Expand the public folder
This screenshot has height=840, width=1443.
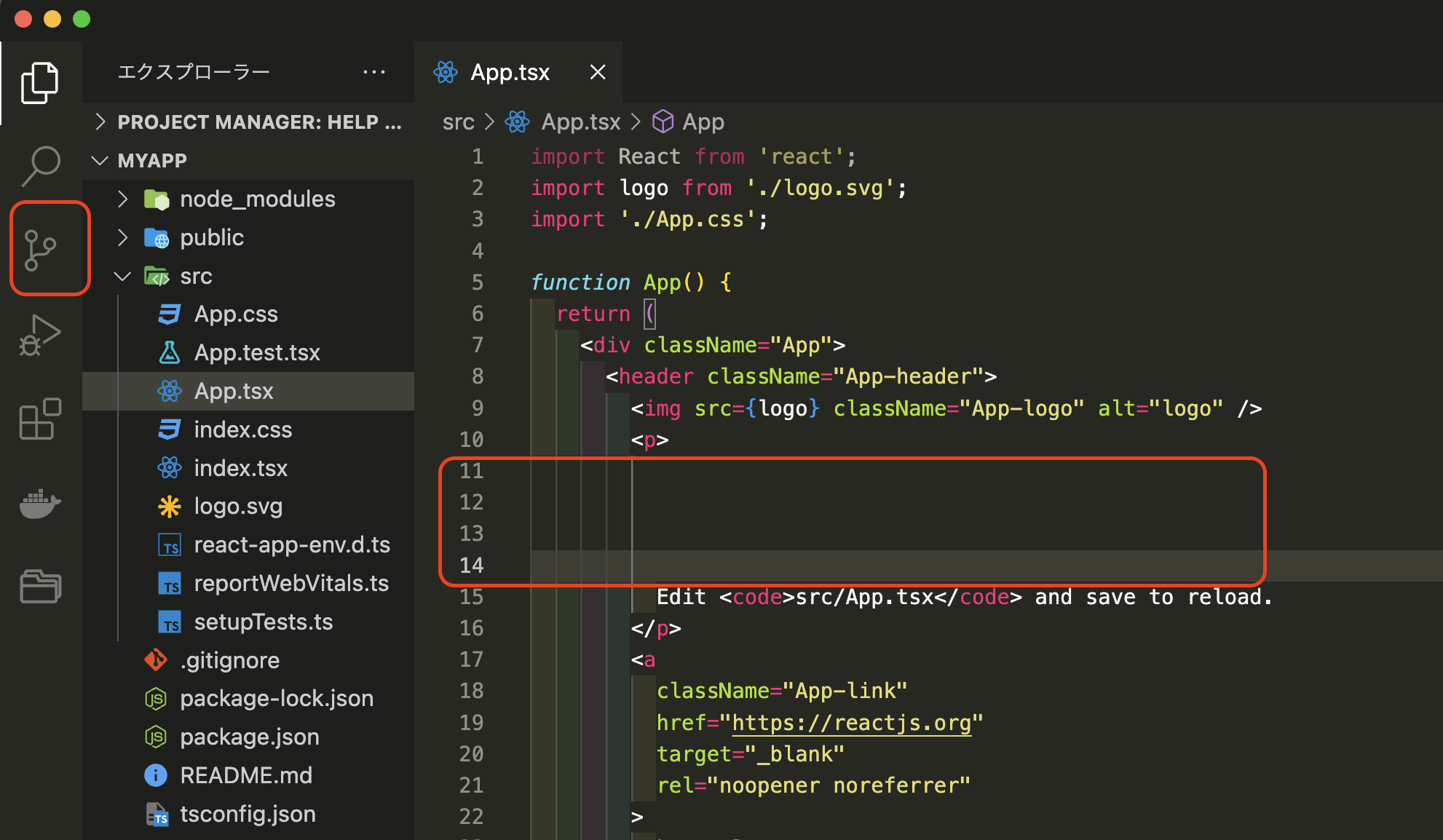pos(248,237)
